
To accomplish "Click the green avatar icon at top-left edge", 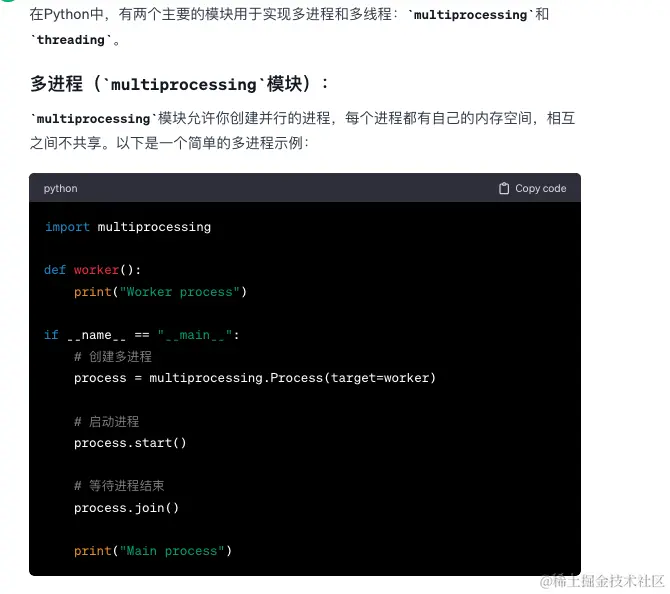I will coord(8,1).
